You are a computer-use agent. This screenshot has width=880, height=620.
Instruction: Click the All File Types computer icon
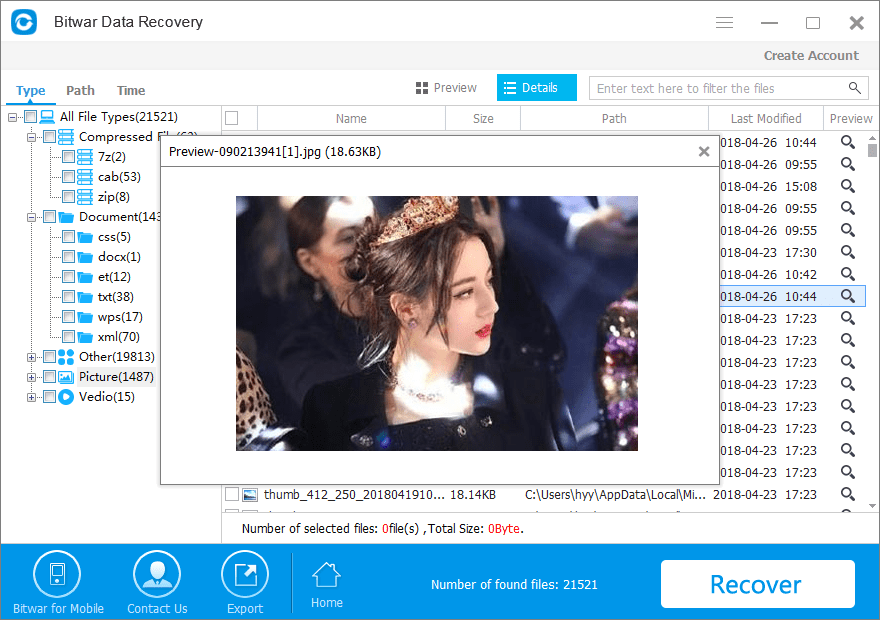[47, 117]
